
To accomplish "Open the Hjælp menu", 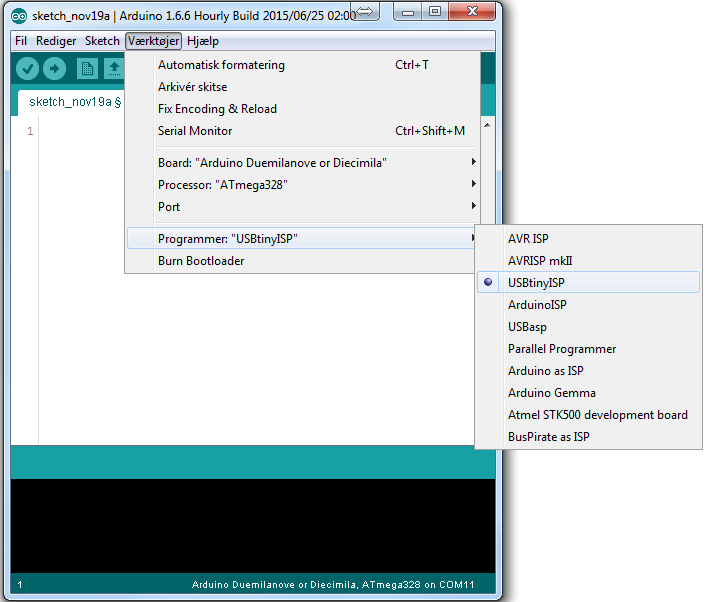I will click(203, 41).
